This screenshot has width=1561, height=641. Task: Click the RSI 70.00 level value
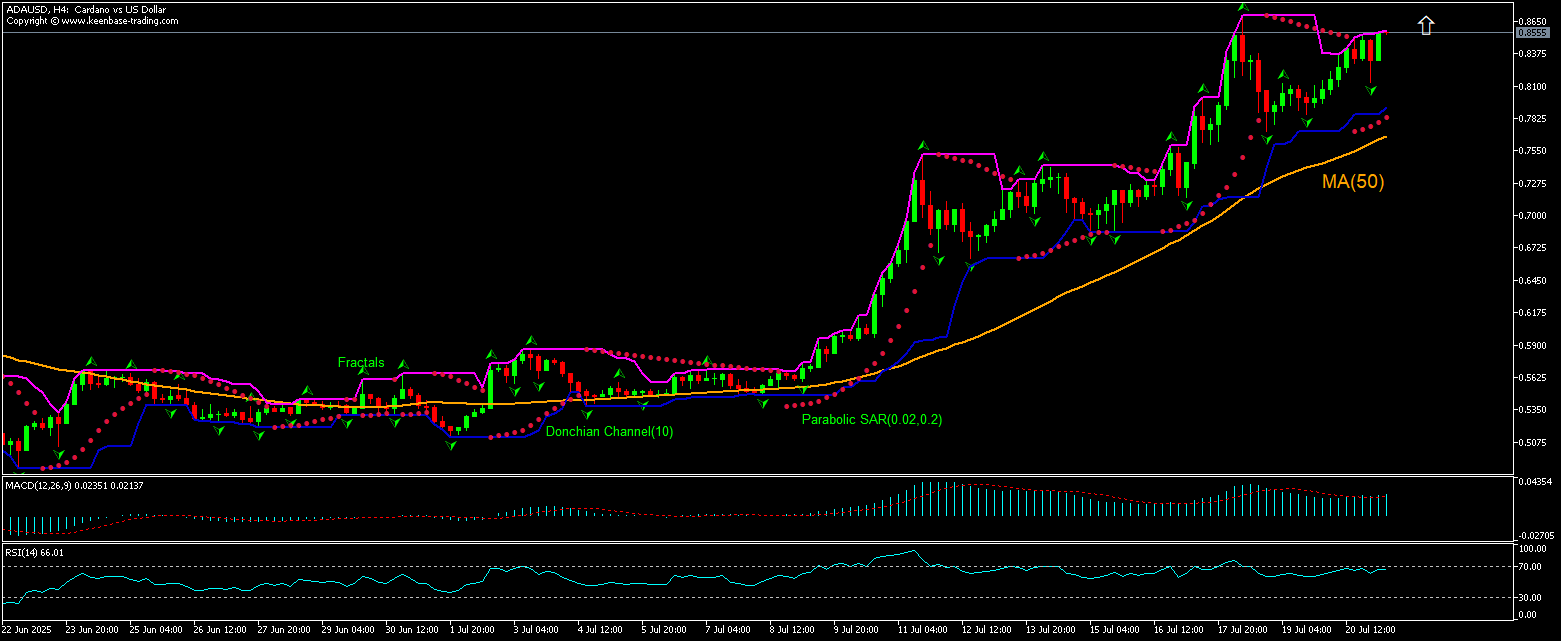click(x=1532, y=568)
